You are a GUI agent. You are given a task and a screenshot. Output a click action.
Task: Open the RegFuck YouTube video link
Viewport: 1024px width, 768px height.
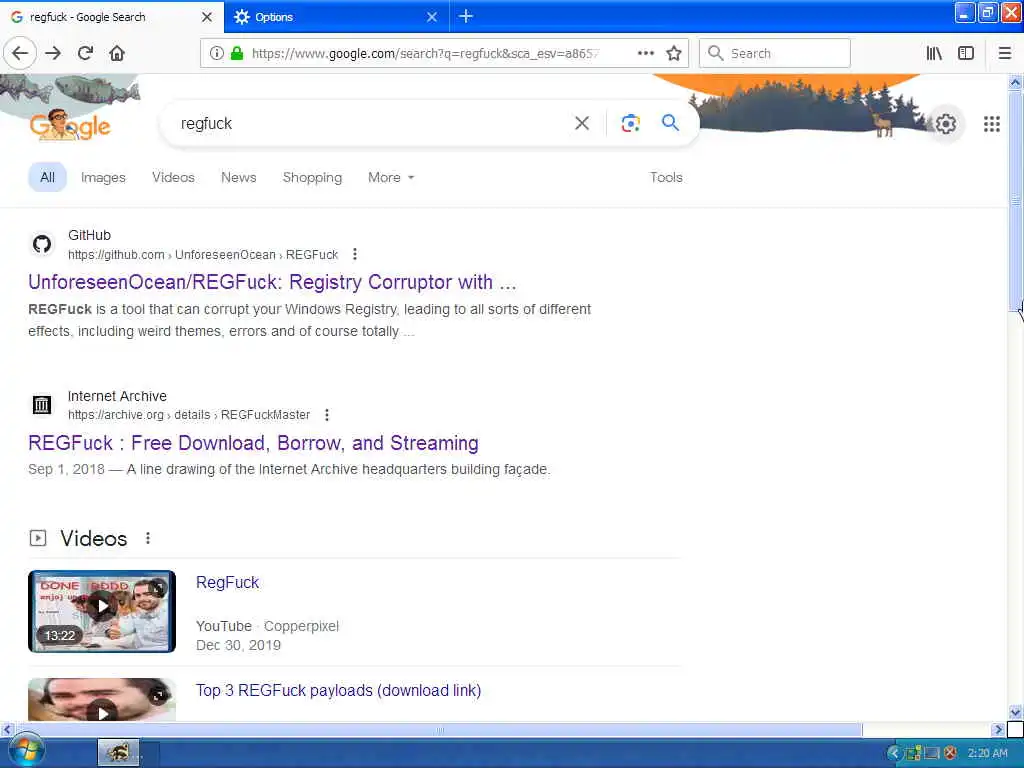click(x=227, y=583)
